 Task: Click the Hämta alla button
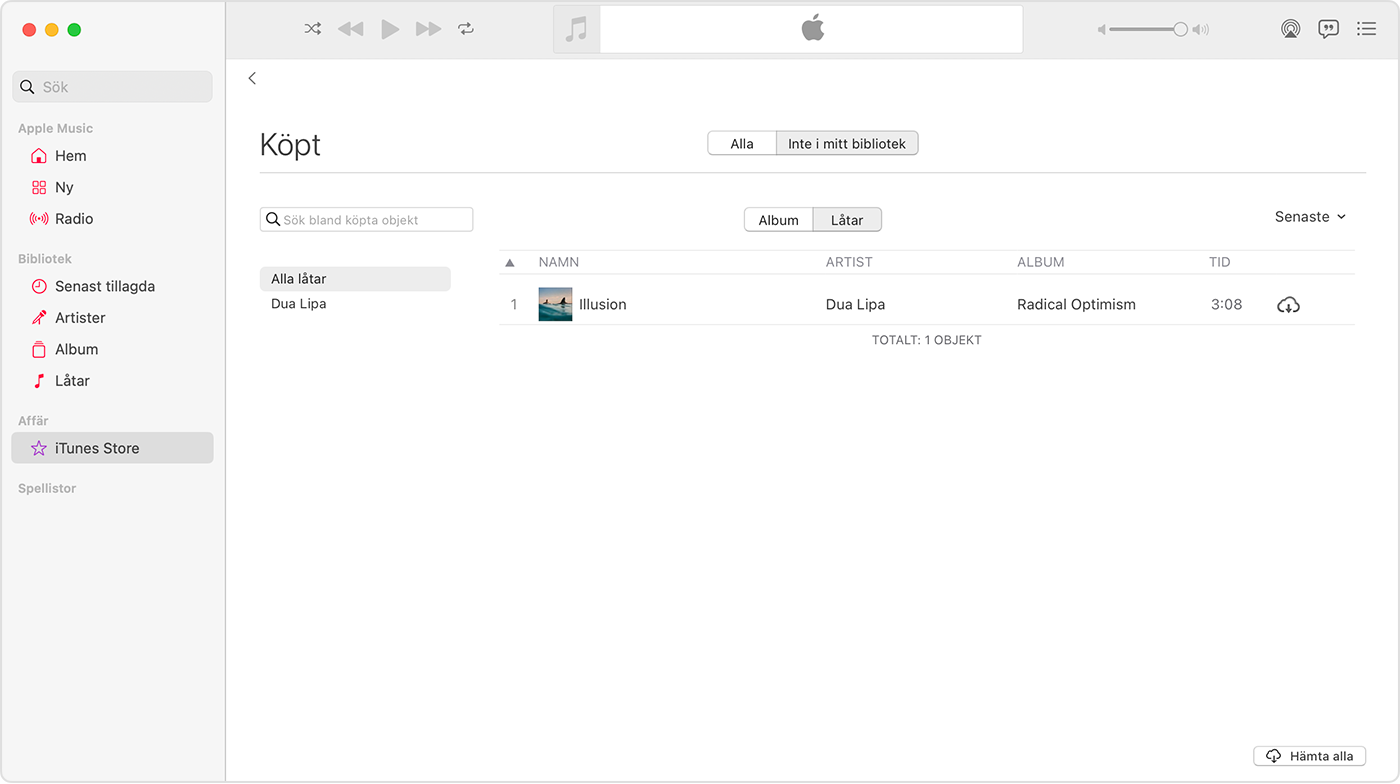(1309, 756)
